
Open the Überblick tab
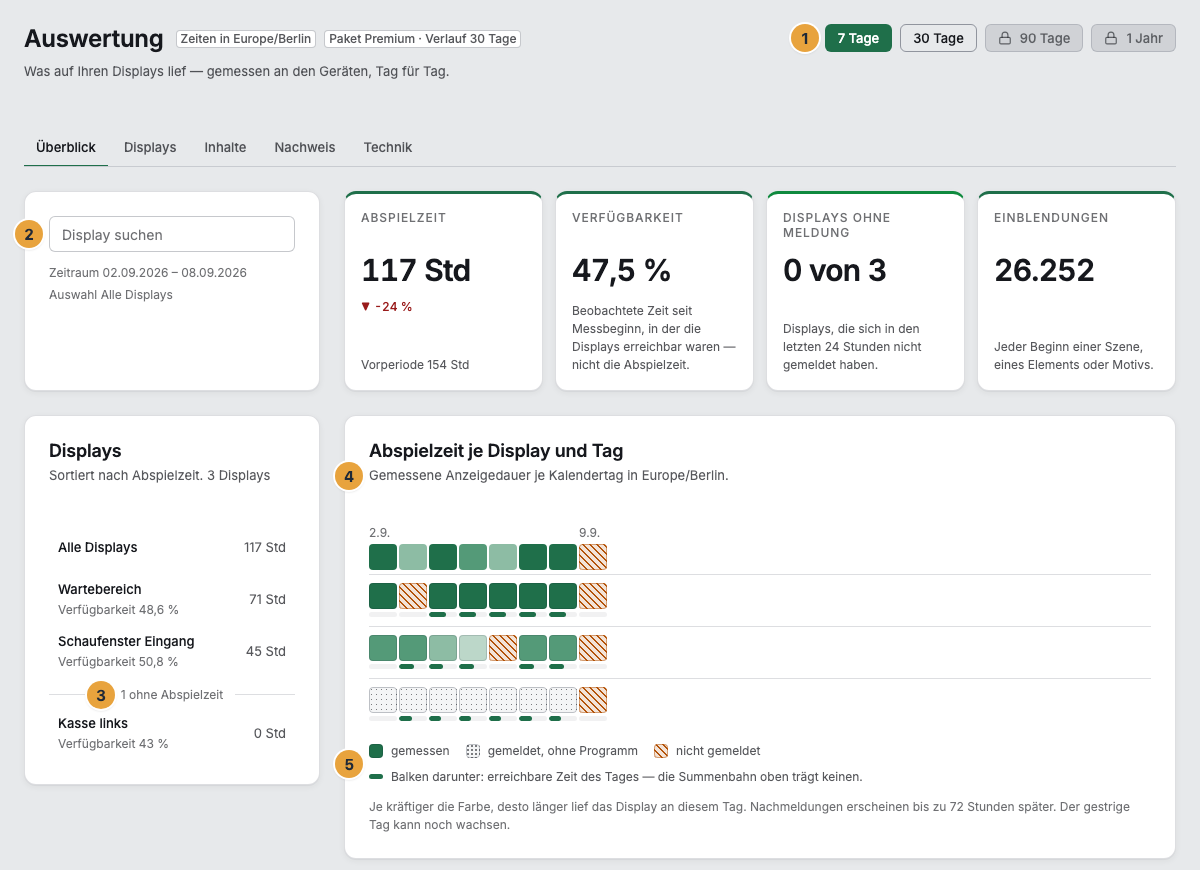tap(66, 147)
